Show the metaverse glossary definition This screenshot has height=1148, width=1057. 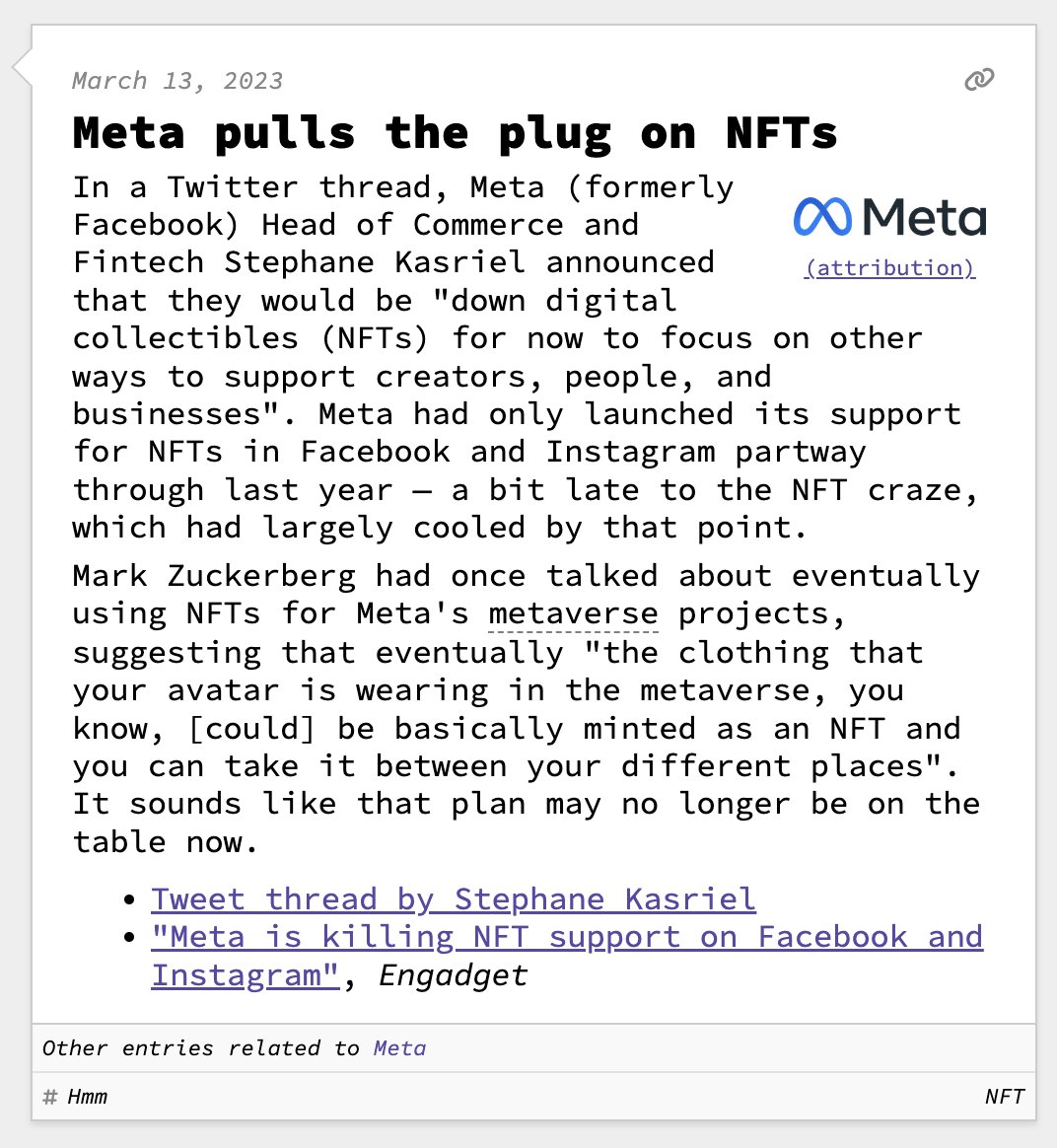[x=573, y=614]
